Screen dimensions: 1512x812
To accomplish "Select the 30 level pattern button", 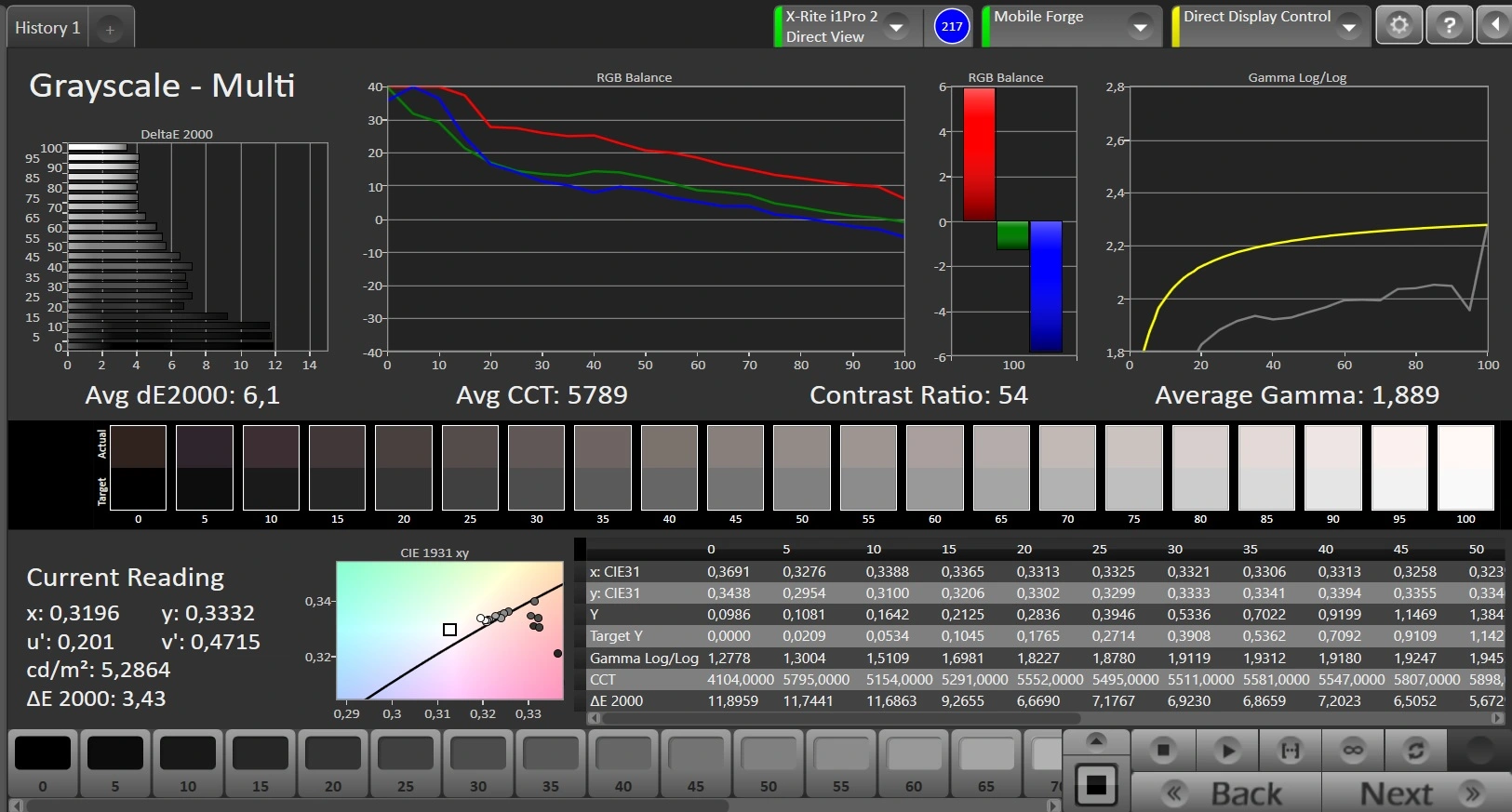I will click(x=478, y=765).
